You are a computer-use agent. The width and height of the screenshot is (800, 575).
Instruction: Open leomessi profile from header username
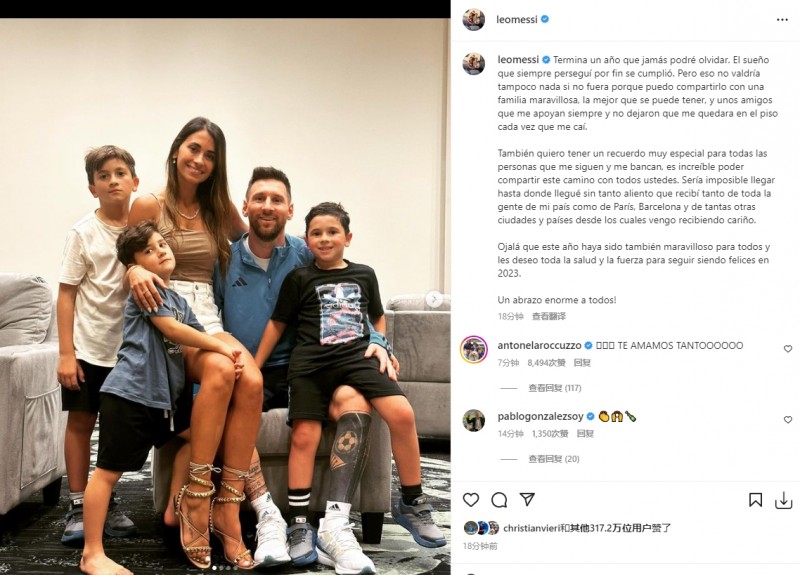517,19
